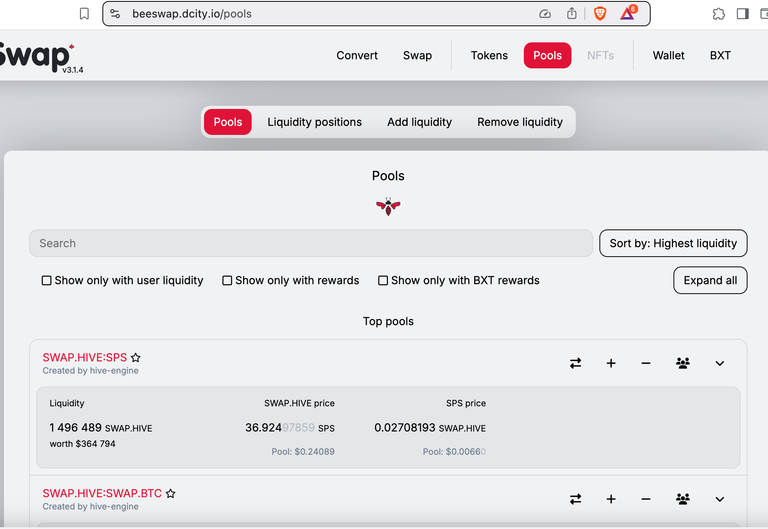This screenshot has height=529, width=768.
Task: Click Created by hive-engine under SWAP.HIVE:SPS
Action: [x=91, y=371]
